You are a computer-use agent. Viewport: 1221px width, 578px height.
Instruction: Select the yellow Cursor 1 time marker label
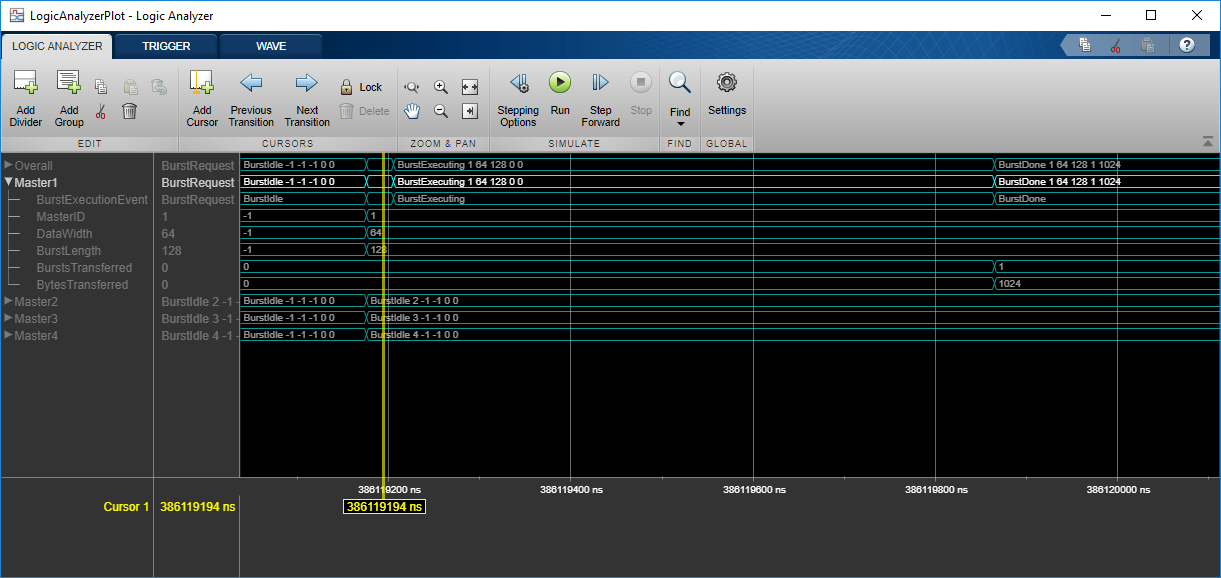tap(385, 507)
